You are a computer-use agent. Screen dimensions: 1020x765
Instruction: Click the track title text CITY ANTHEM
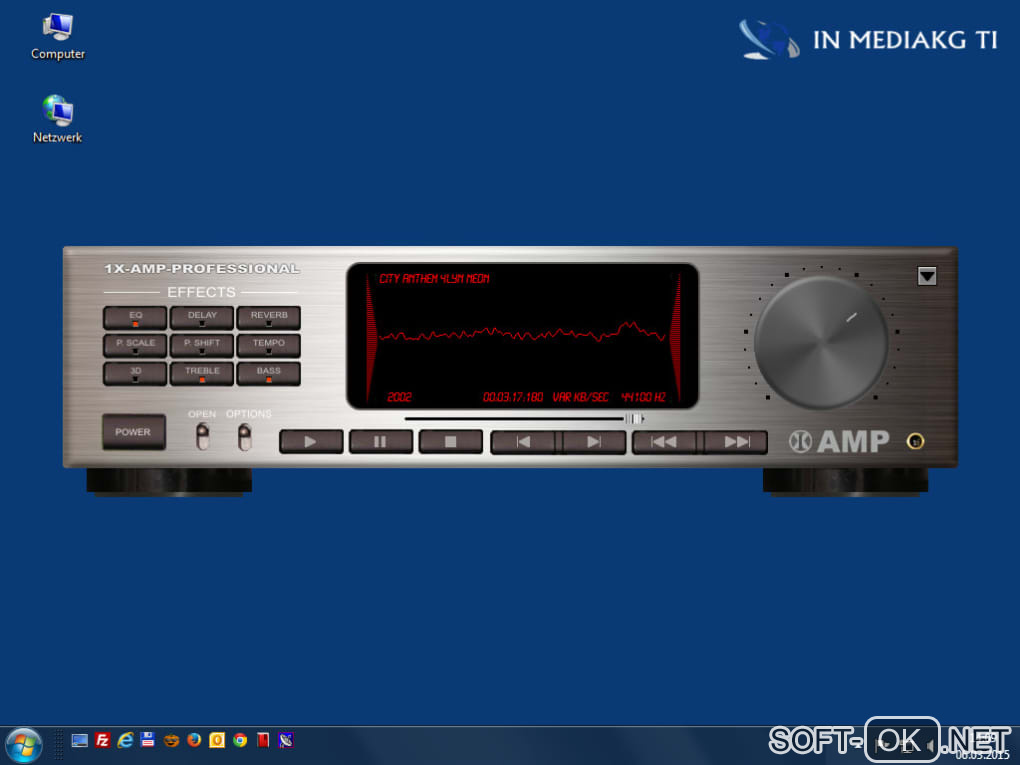tap(434, 278)
